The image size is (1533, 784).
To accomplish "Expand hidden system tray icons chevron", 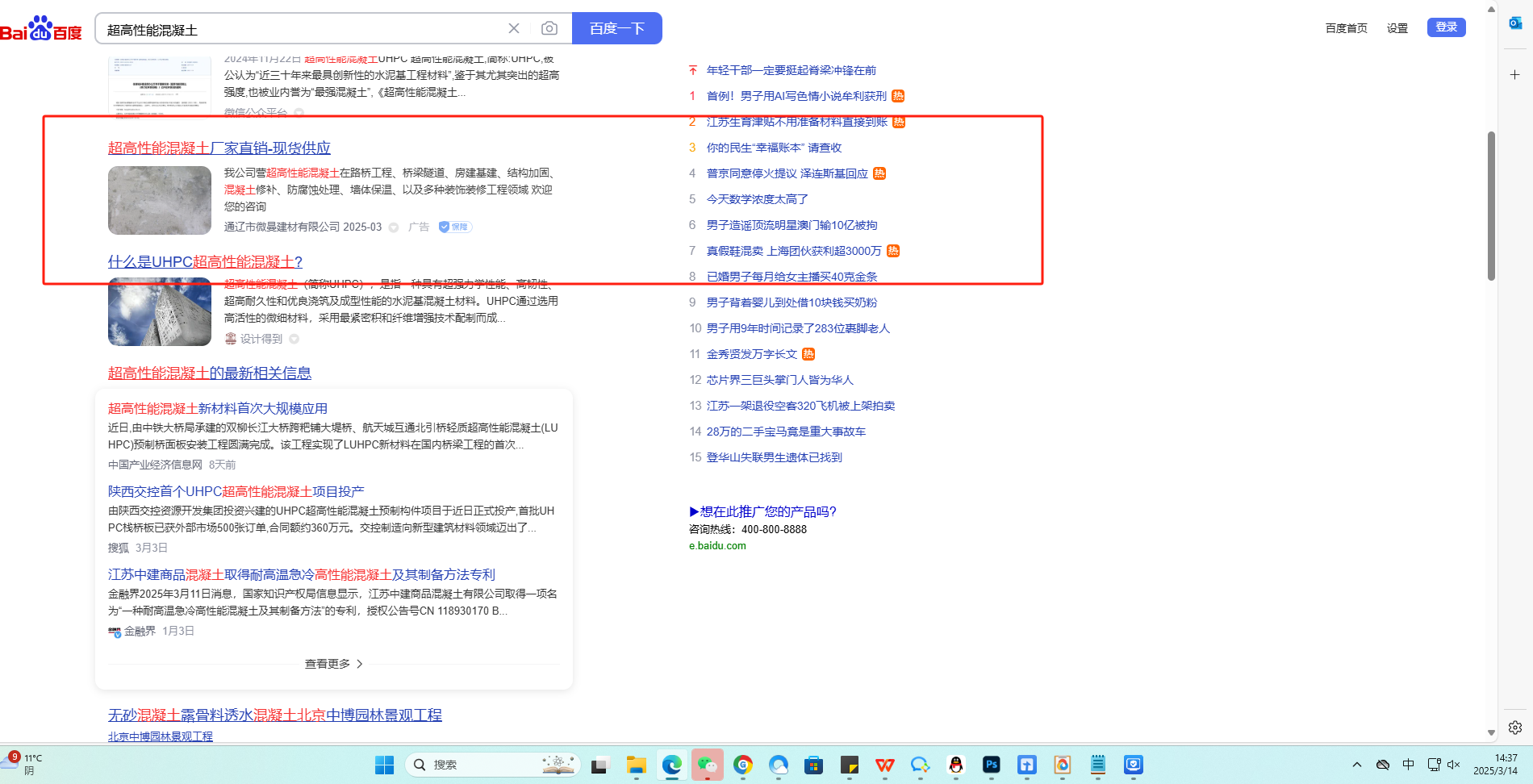I will 1357,765.
